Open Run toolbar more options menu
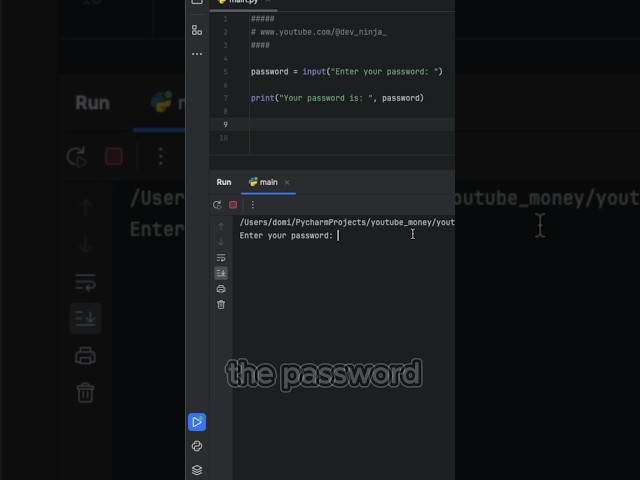 coord(253,205)
